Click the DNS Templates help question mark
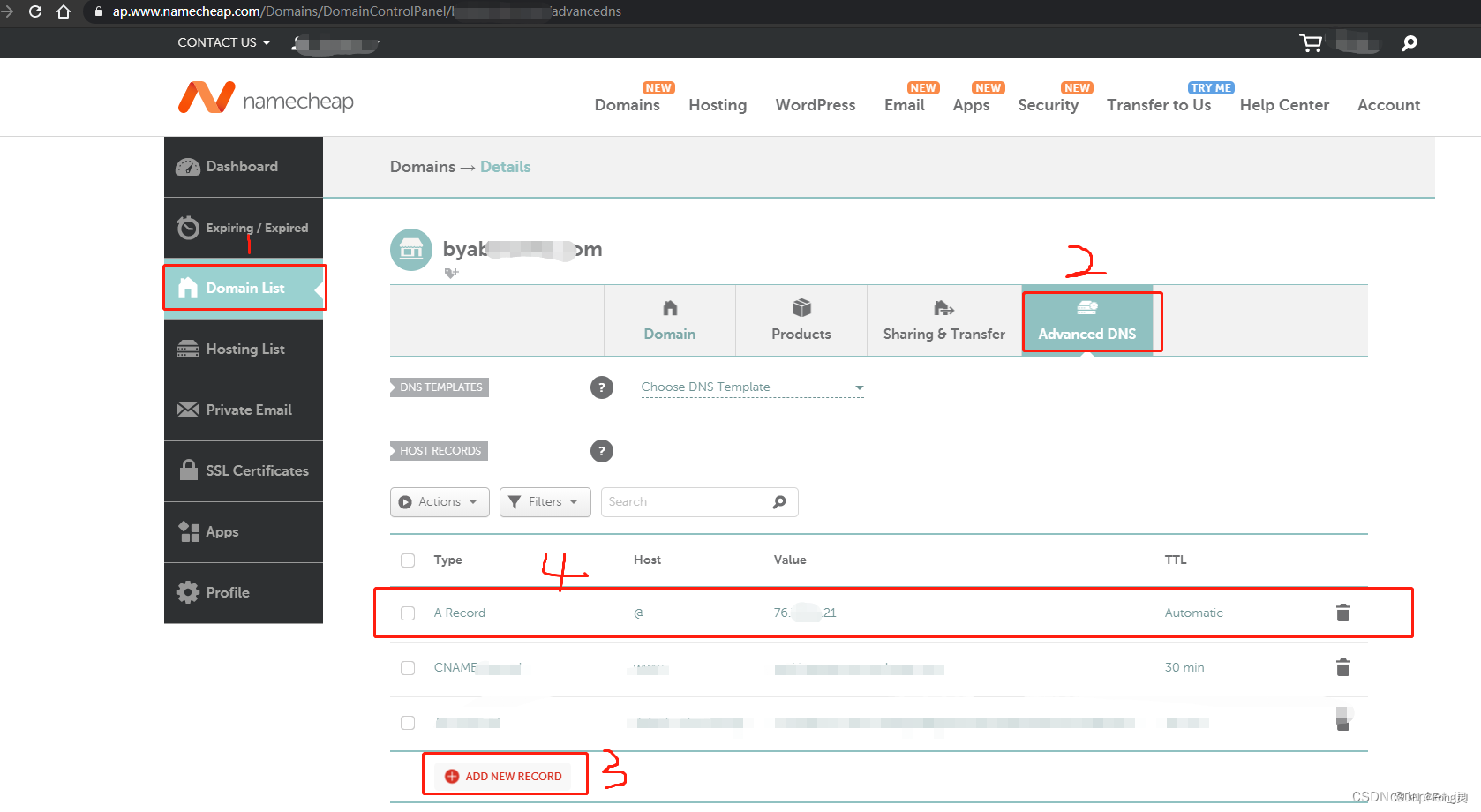The height and width of the screenshot is (812, 1481). 602,387
